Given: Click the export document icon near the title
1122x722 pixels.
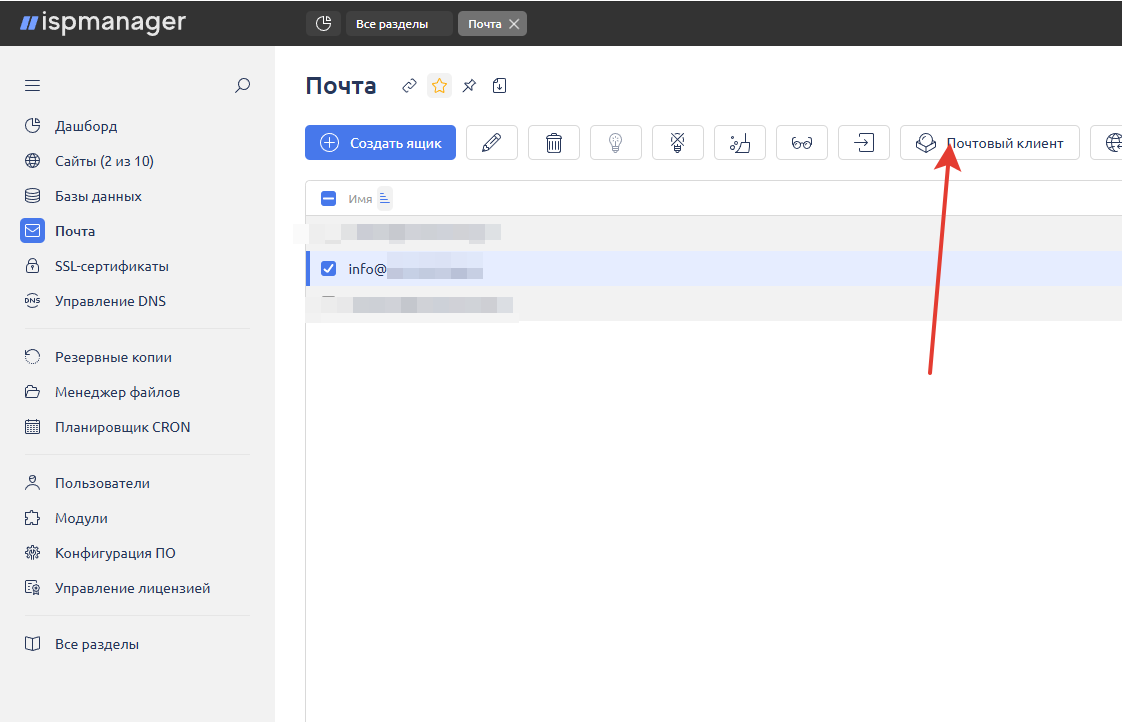Looking at the screenshot, I should [x=499, y=86].
